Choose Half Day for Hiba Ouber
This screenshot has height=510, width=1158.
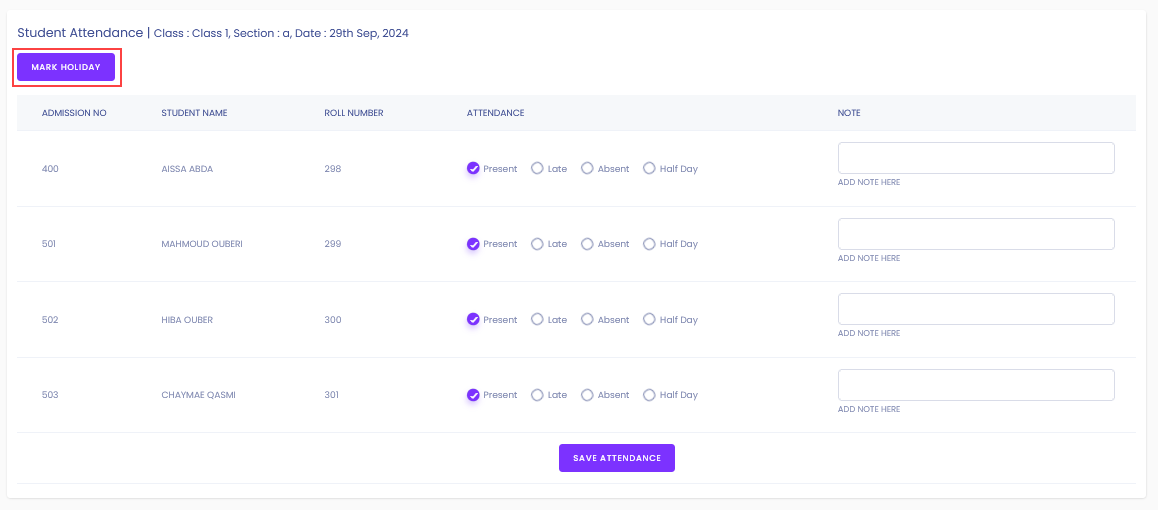click(649, 320)
